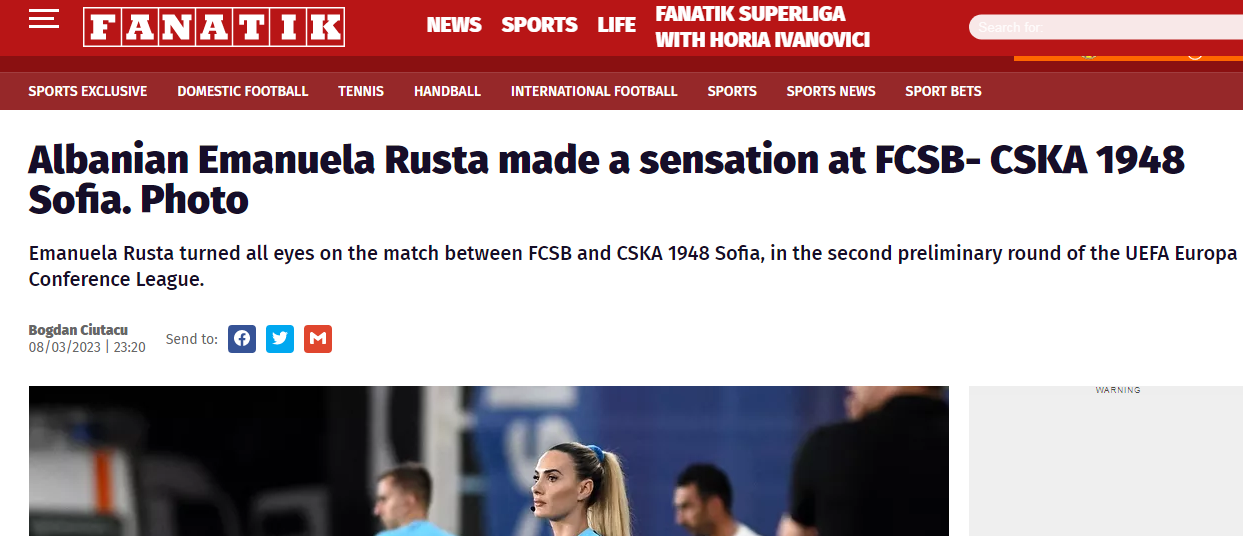Go to Domestic Football category
The height and width of the screenshot is (536, 1243).
click(243, 91)
